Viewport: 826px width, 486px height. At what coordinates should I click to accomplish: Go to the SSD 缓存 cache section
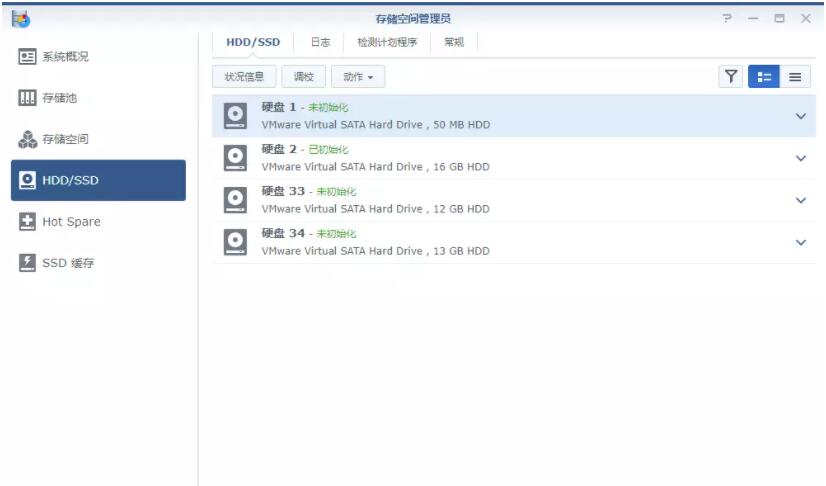[98, 263]
